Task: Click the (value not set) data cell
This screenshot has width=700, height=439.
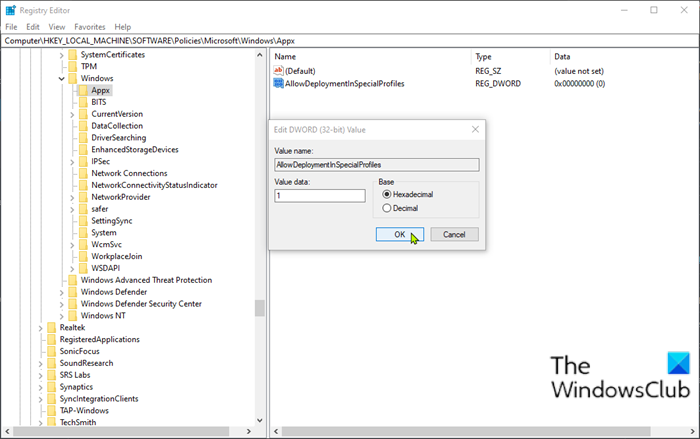Action: tap(579, 71)
